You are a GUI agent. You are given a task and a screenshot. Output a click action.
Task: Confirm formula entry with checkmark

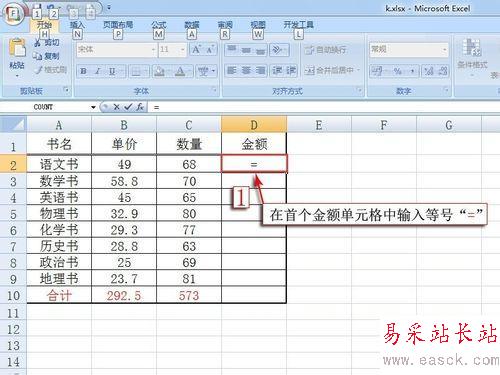point(128,107)
